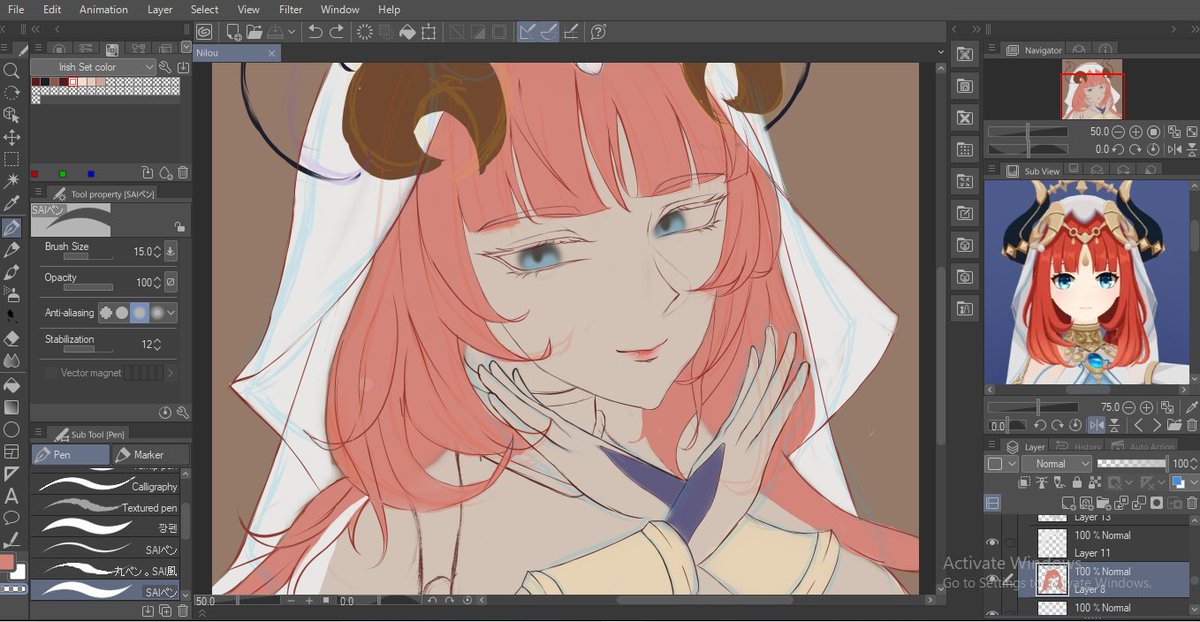Select the Eraser tool
Screen dimensions: 1200x622
coord(12,339)
